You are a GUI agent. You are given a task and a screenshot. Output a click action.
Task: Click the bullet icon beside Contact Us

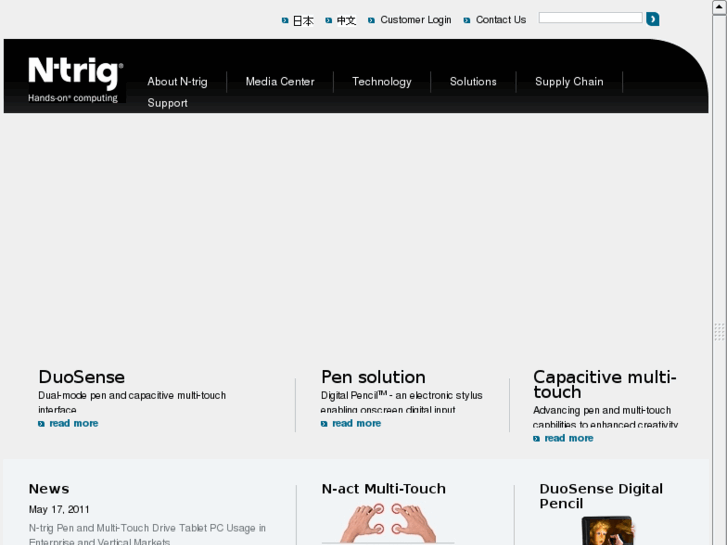click(x=467, y=20)
